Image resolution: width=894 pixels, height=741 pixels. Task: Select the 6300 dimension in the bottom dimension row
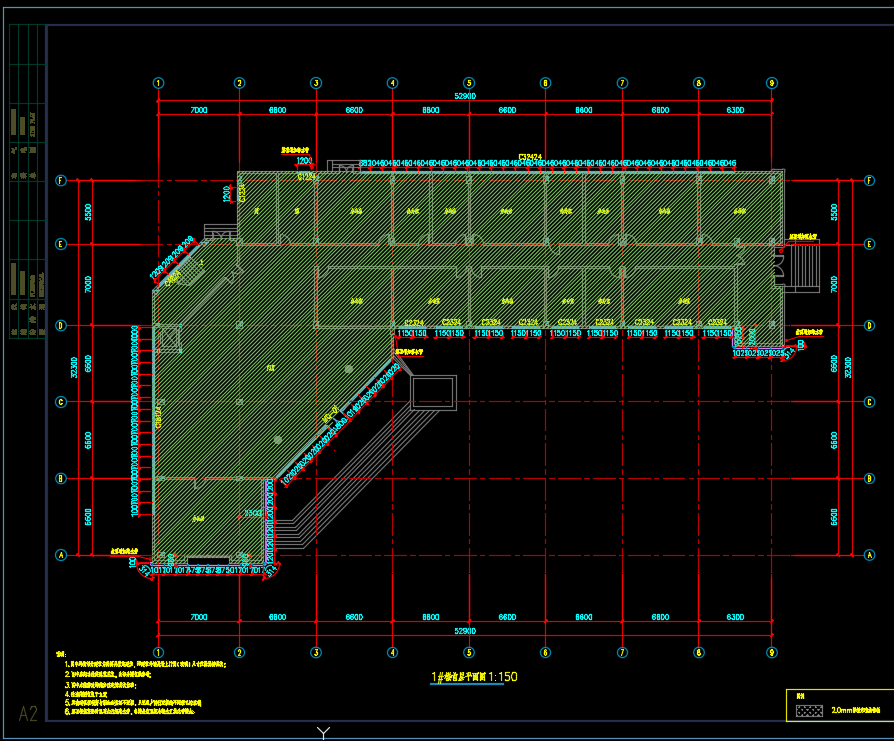(x=735, y=617)
